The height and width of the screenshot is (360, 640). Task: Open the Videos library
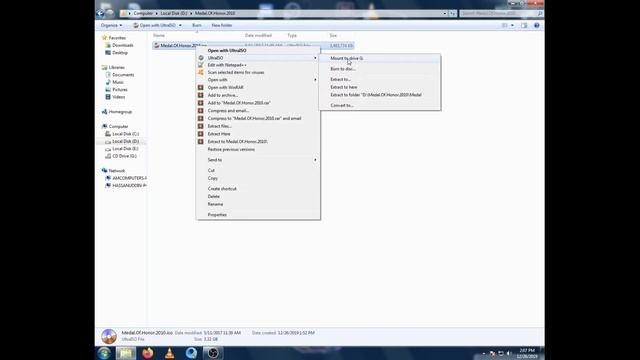click(118, 97)
